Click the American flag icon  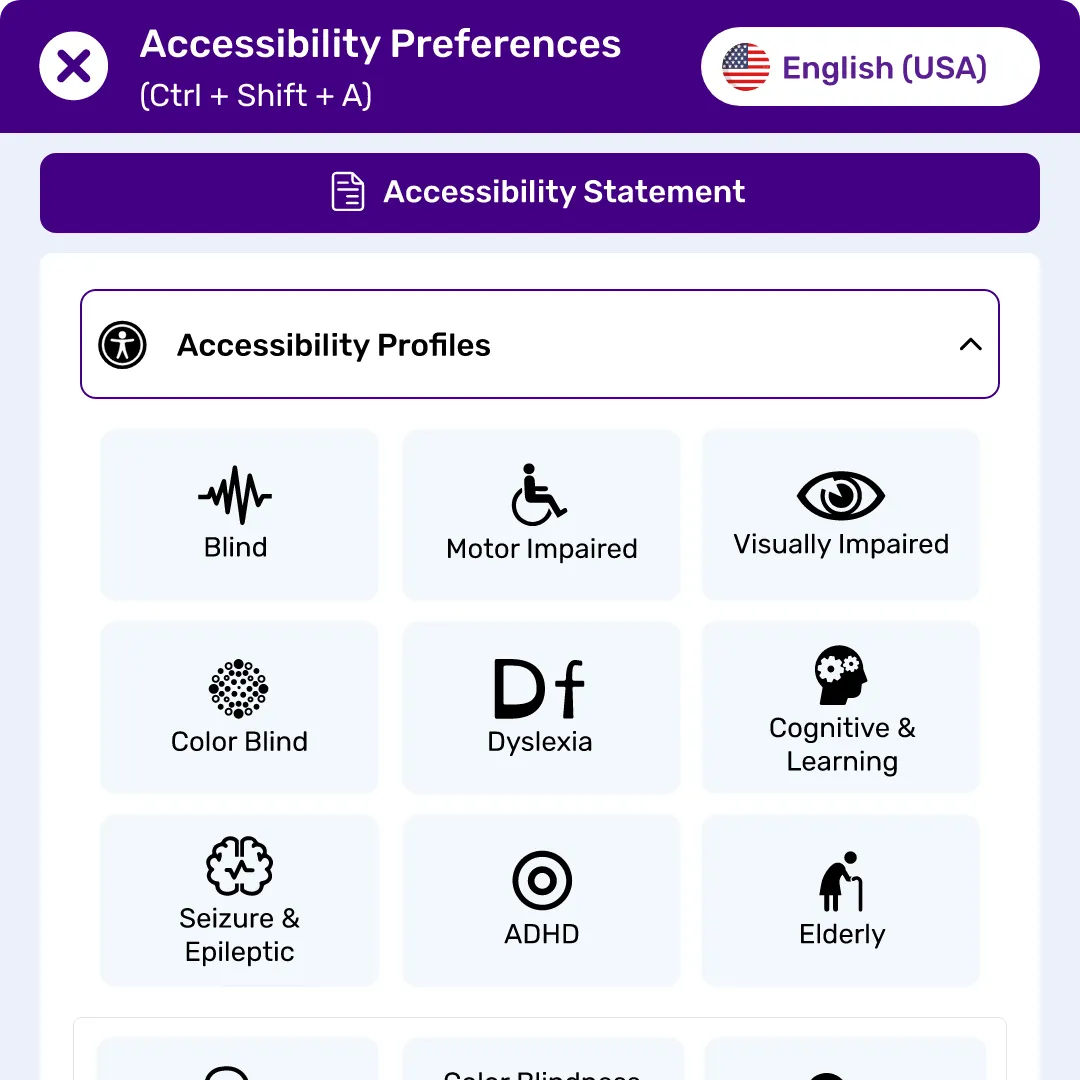click(744, 66)
